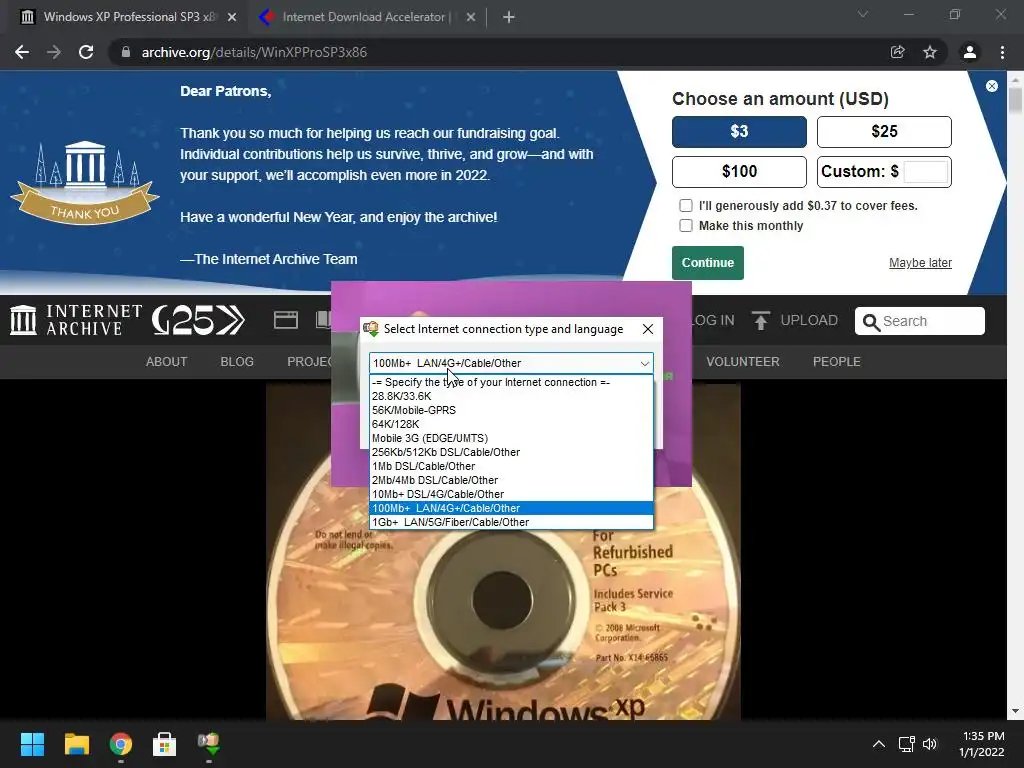This screenshot has width=1024, height=768.
Task: Open ABOUT in Archive menu
Action: pos(167,362)
